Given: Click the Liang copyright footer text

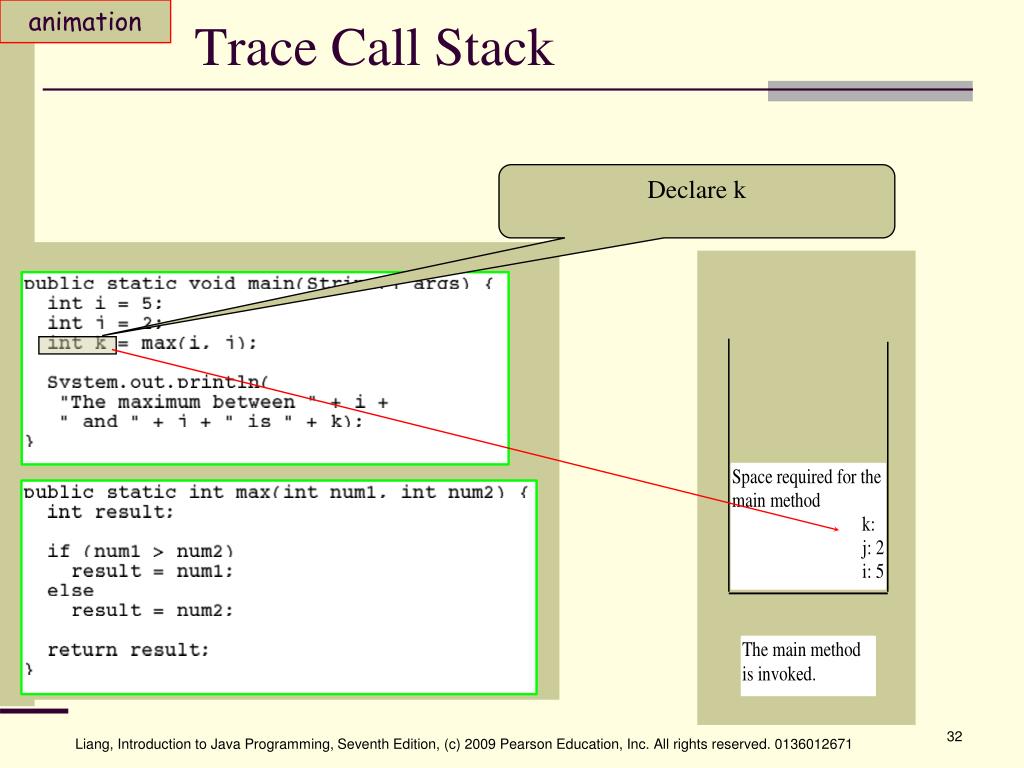Looking at the screenshot, I should [464, 744].
